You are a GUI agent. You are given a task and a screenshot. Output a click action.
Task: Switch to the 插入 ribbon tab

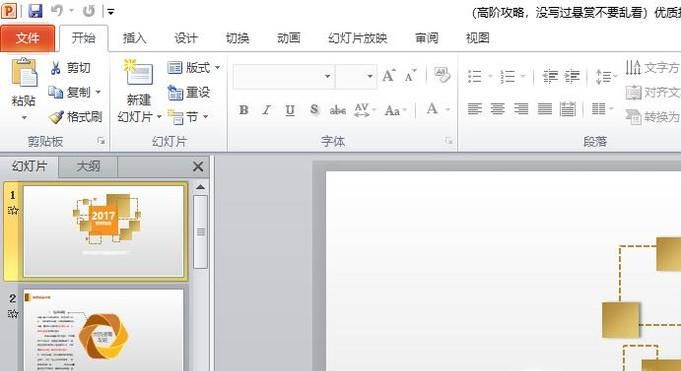(135, 38)
